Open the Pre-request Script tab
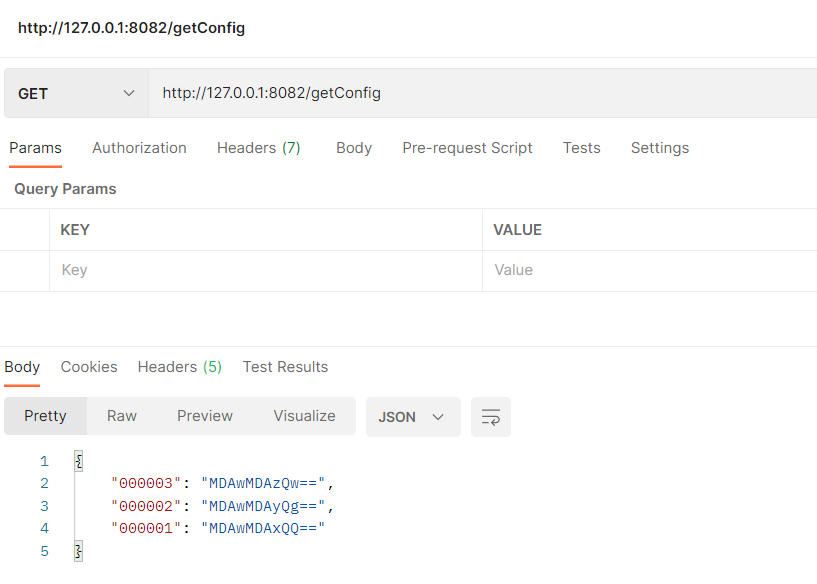Viewport: 817px width, 584px height. [x=467, y=148]
